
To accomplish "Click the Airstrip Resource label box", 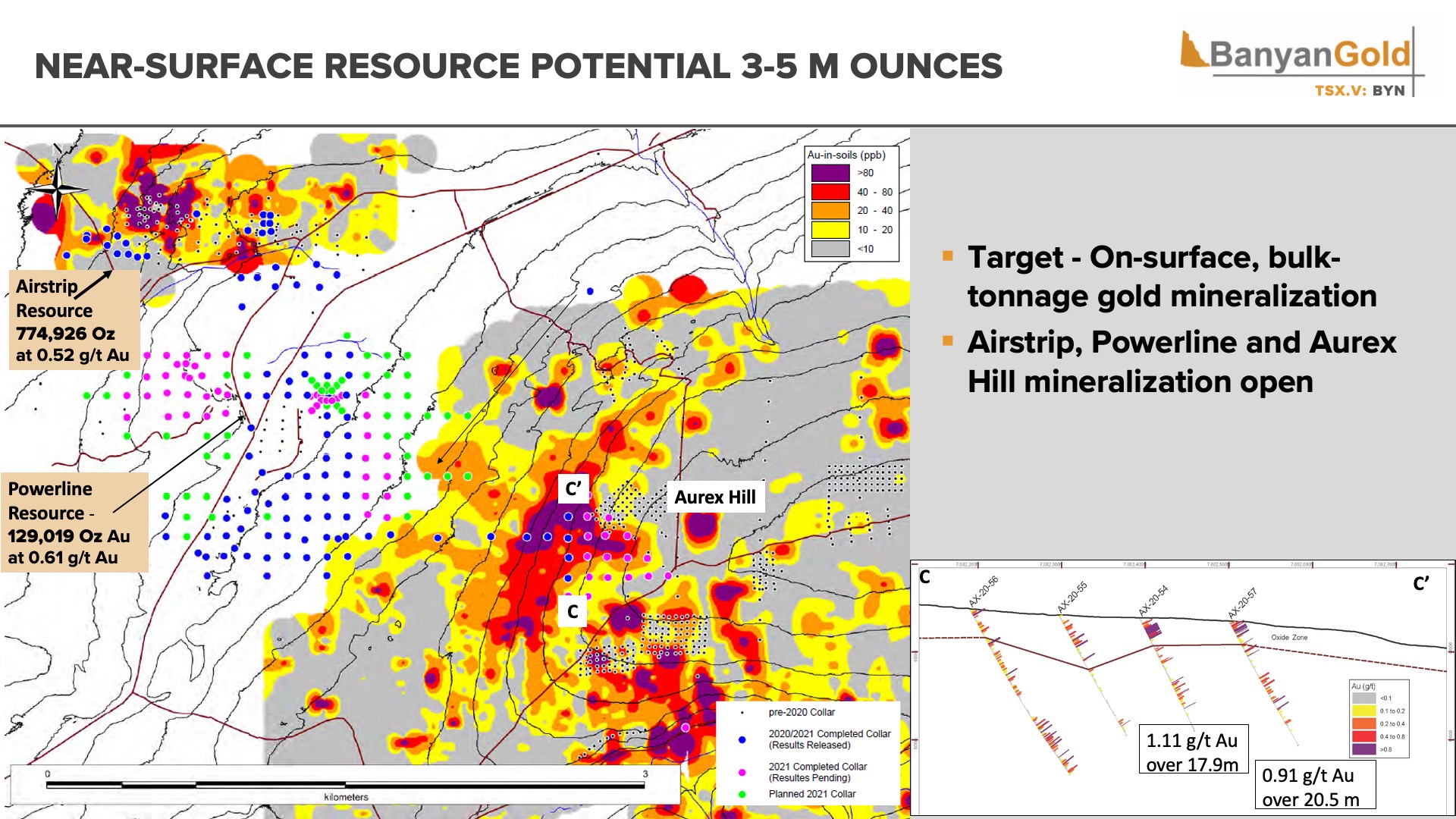I will point(74,321).
